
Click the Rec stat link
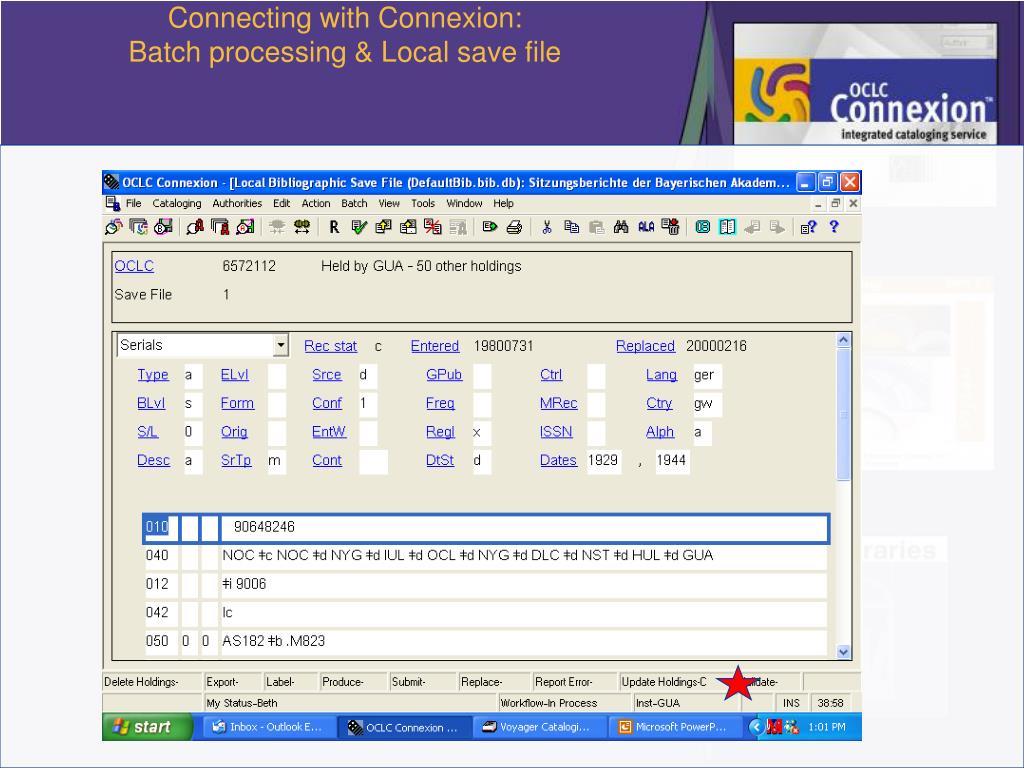(x=330, y=345)
